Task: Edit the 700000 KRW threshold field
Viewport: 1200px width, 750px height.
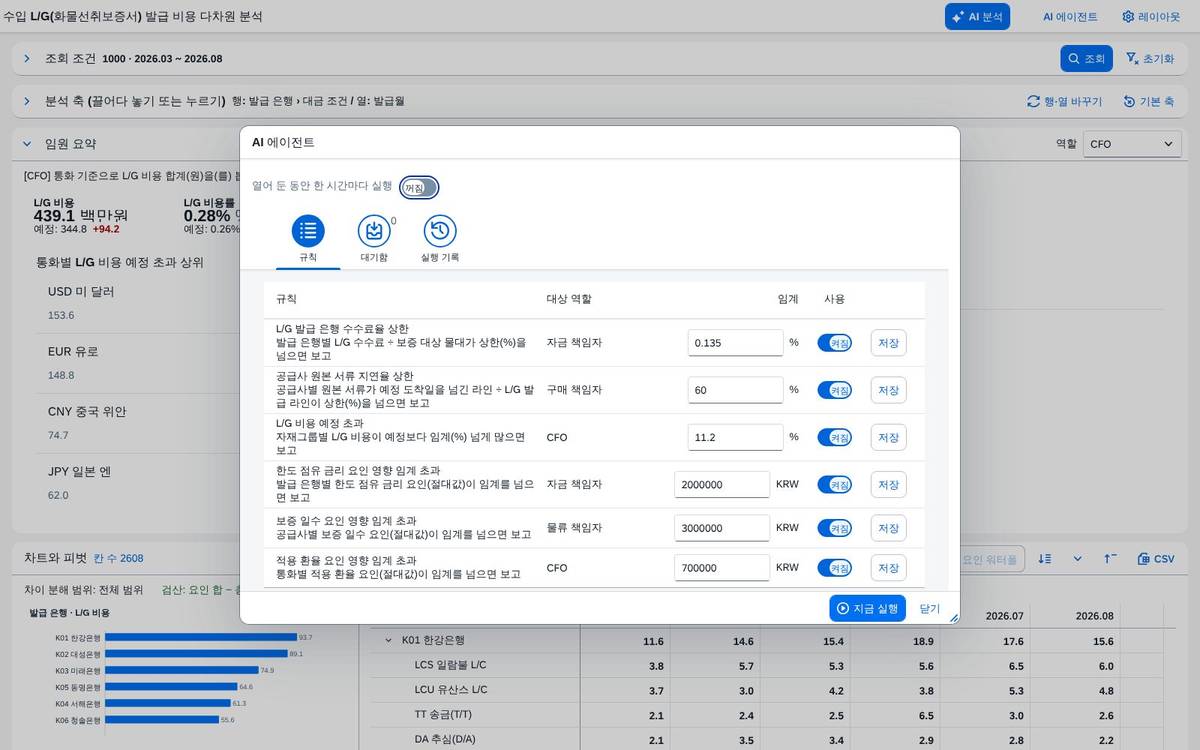Action: [722, 568]
